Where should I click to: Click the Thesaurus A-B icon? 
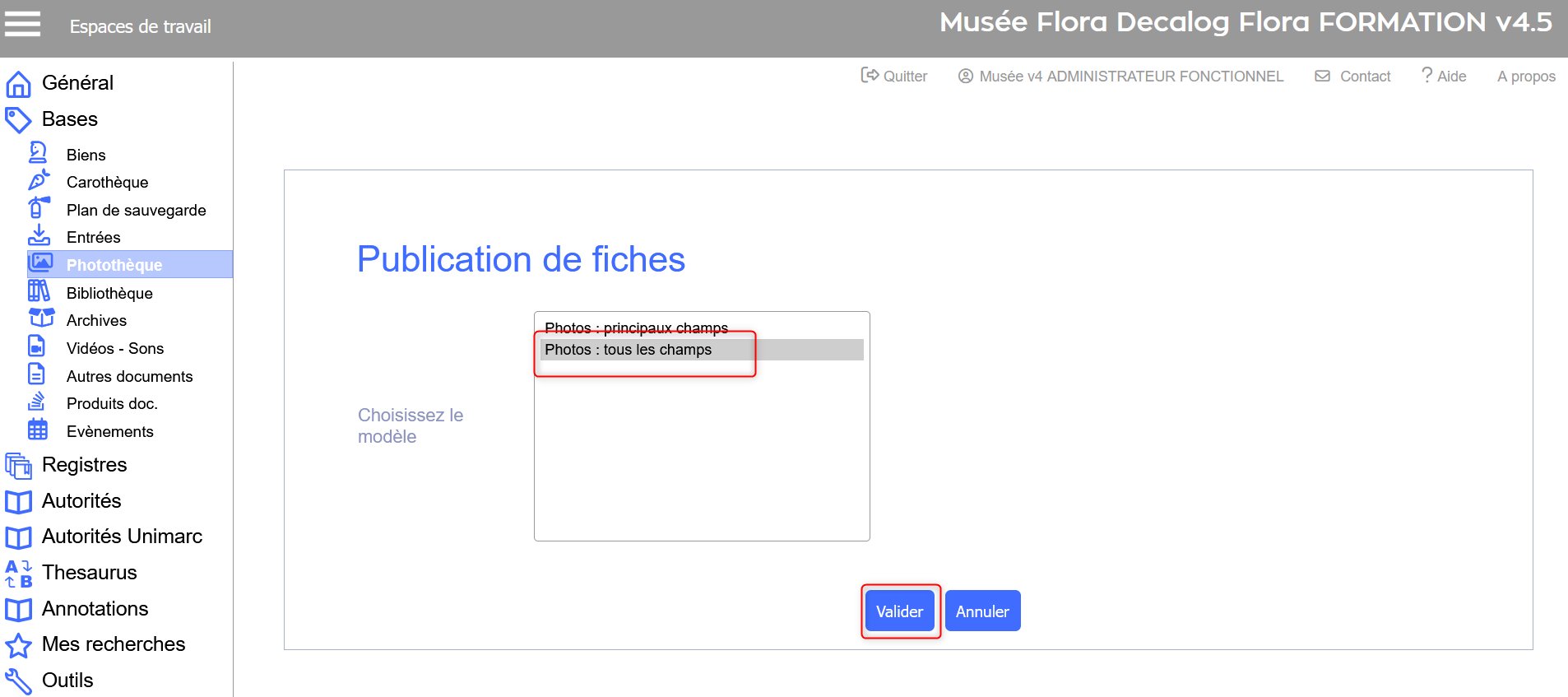18,574
